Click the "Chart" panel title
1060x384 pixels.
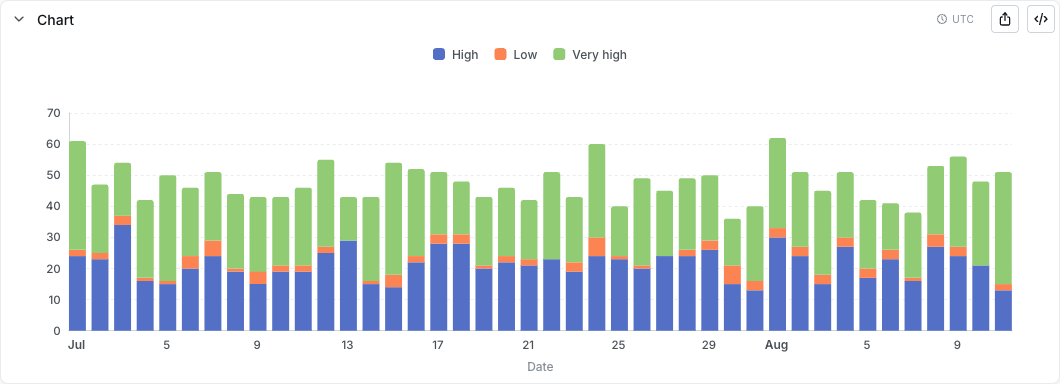pyautogui.click(x=55, y=20)
